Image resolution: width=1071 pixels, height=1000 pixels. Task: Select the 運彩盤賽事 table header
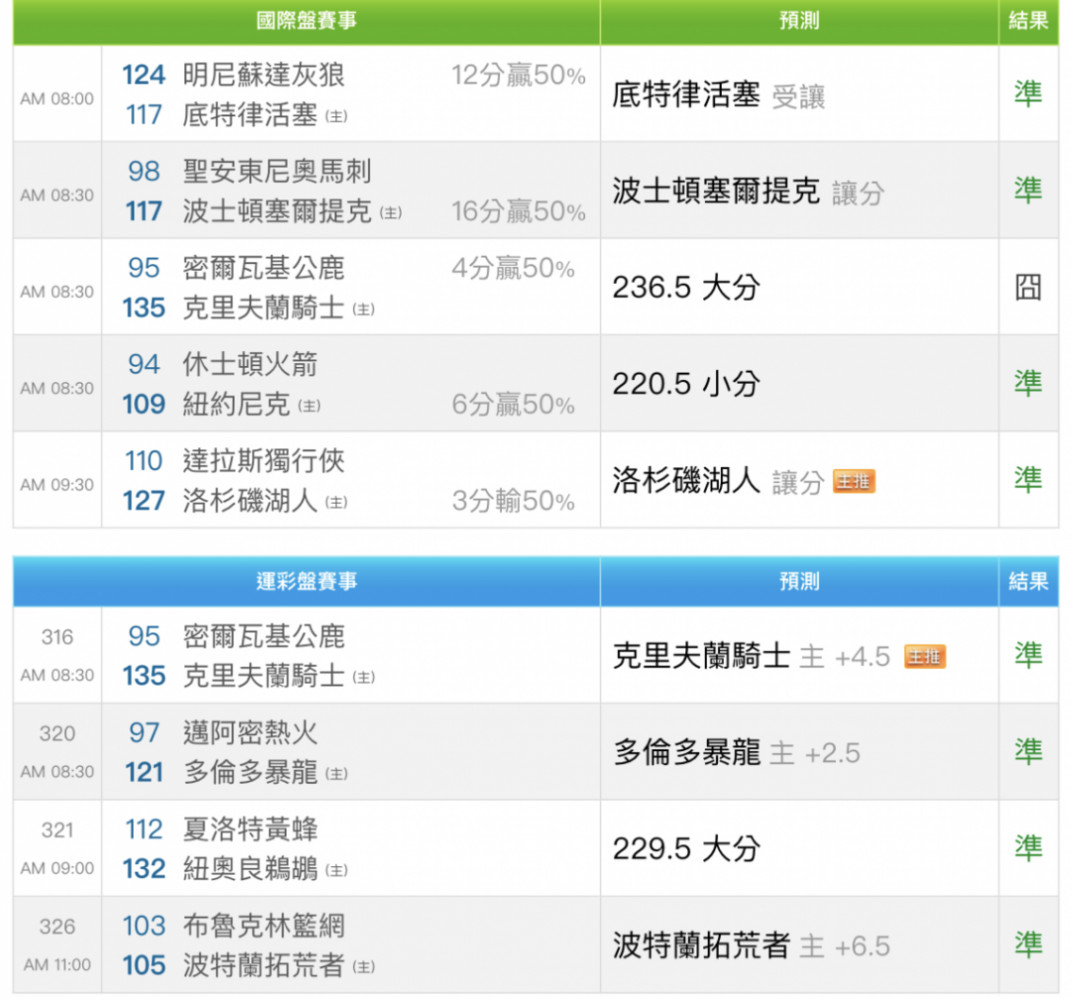[x=307, y=581]
